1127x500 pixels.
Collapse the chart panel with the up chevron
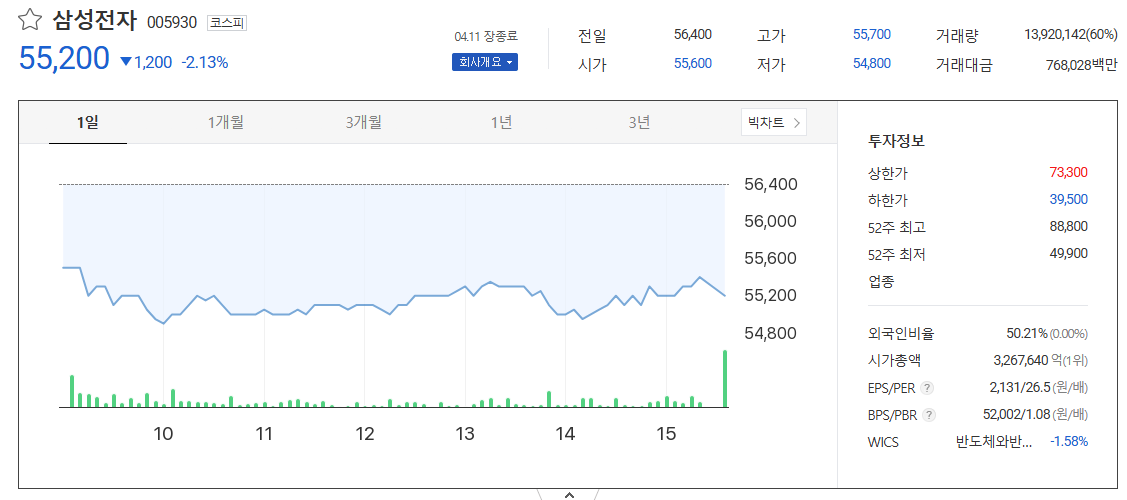point(568,495)
